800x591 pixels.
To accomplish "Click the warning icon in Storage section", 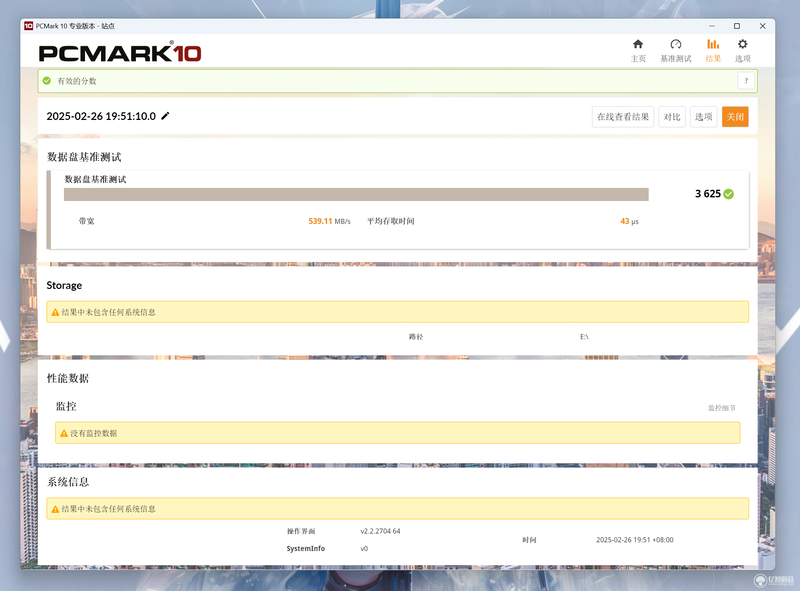I will (55, 312).
